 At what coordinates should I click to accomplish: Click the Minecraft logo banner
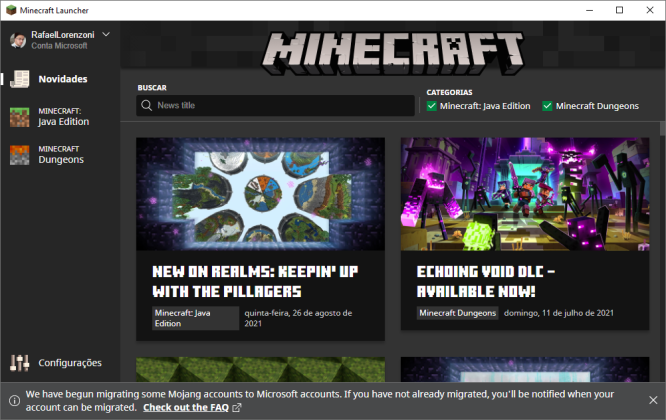(x=393, y=53)
